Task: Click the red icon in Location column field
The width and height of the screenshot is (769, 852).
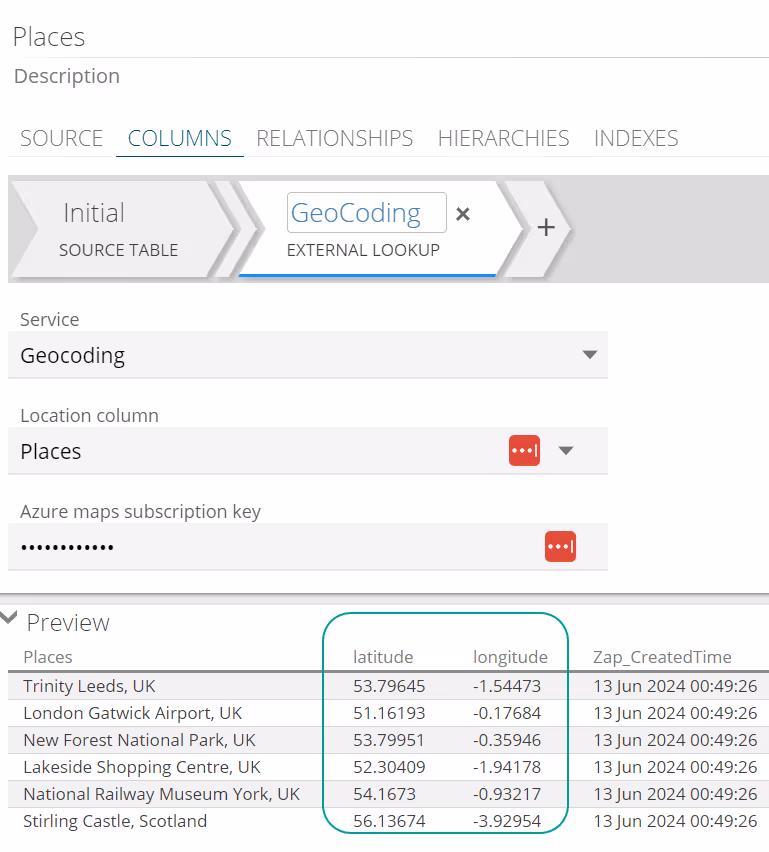Action: click(x=524, y=450)
